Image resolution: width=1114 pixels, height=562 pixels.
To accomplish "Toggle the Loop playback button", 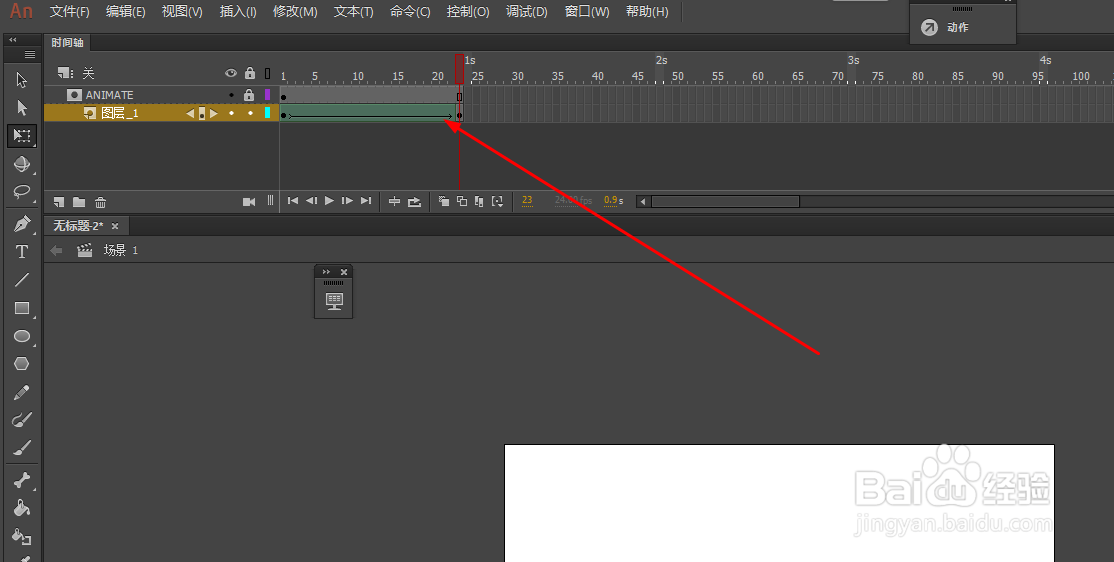I will (x=414, y=201).
